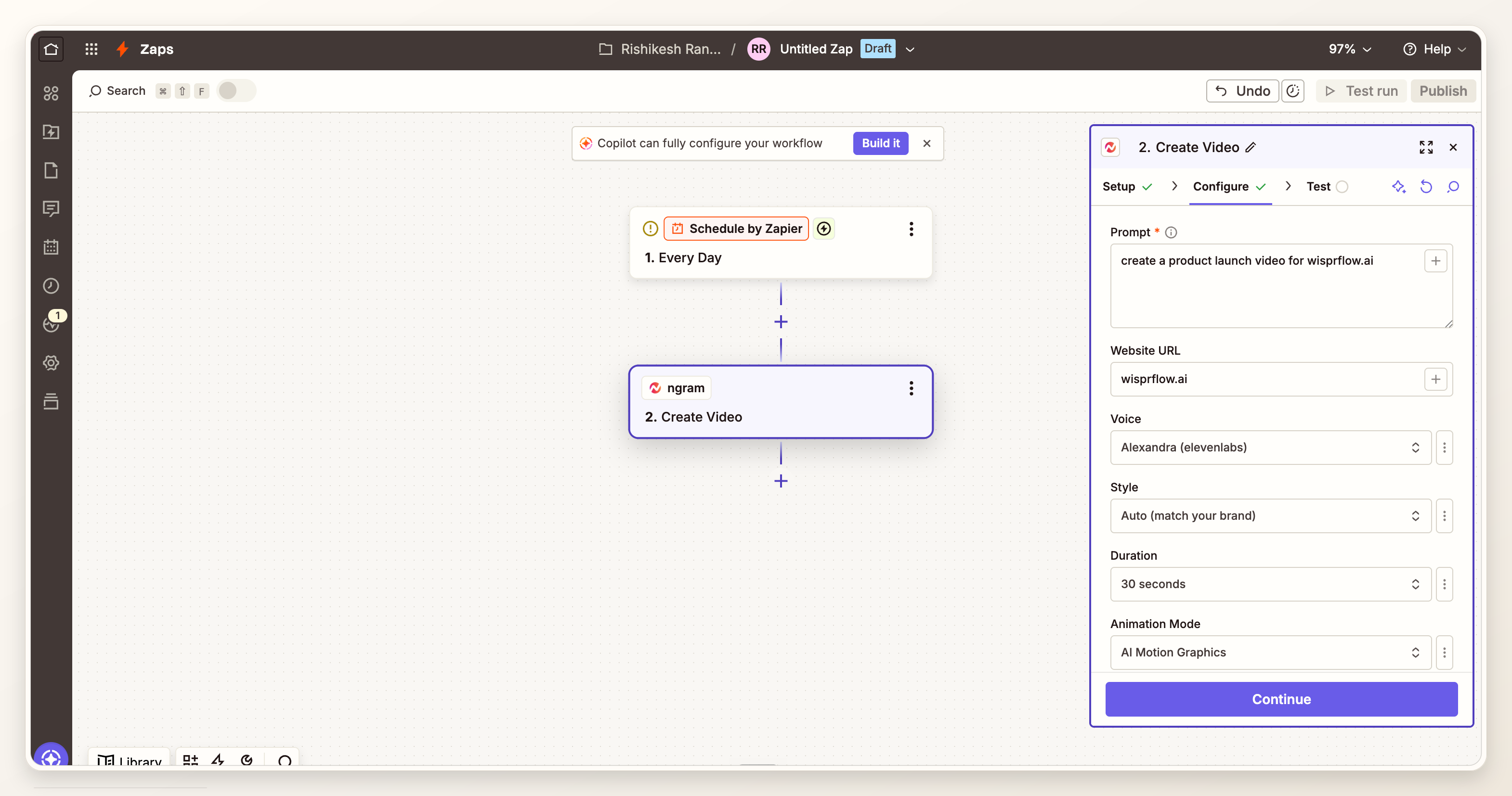1512x796 pixels.
Task: Open the Zap import sidebar icon
Action: [51, 131]
